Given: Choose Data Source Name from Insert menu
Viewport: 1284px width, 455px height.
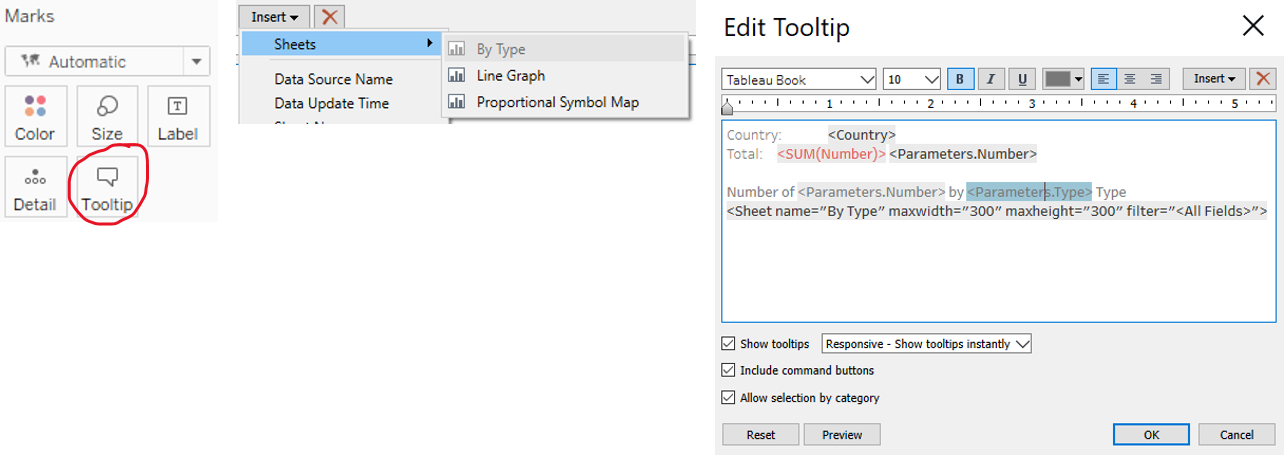Looking at the screenshot, I should coord(334,79).
